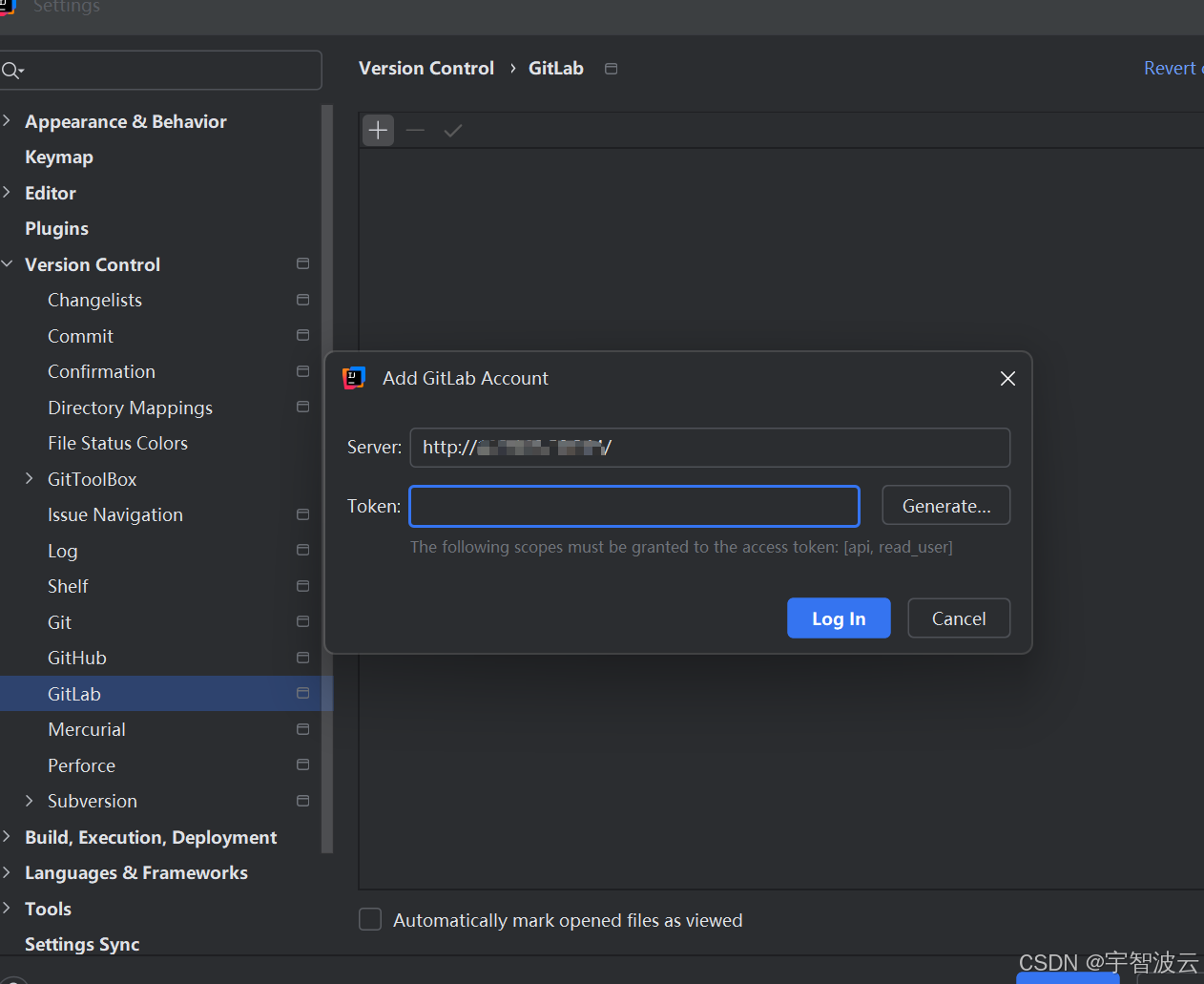This screenshot has width=1204, height=984.
Task: Expand the Editor section
Action: coord(7,192)
